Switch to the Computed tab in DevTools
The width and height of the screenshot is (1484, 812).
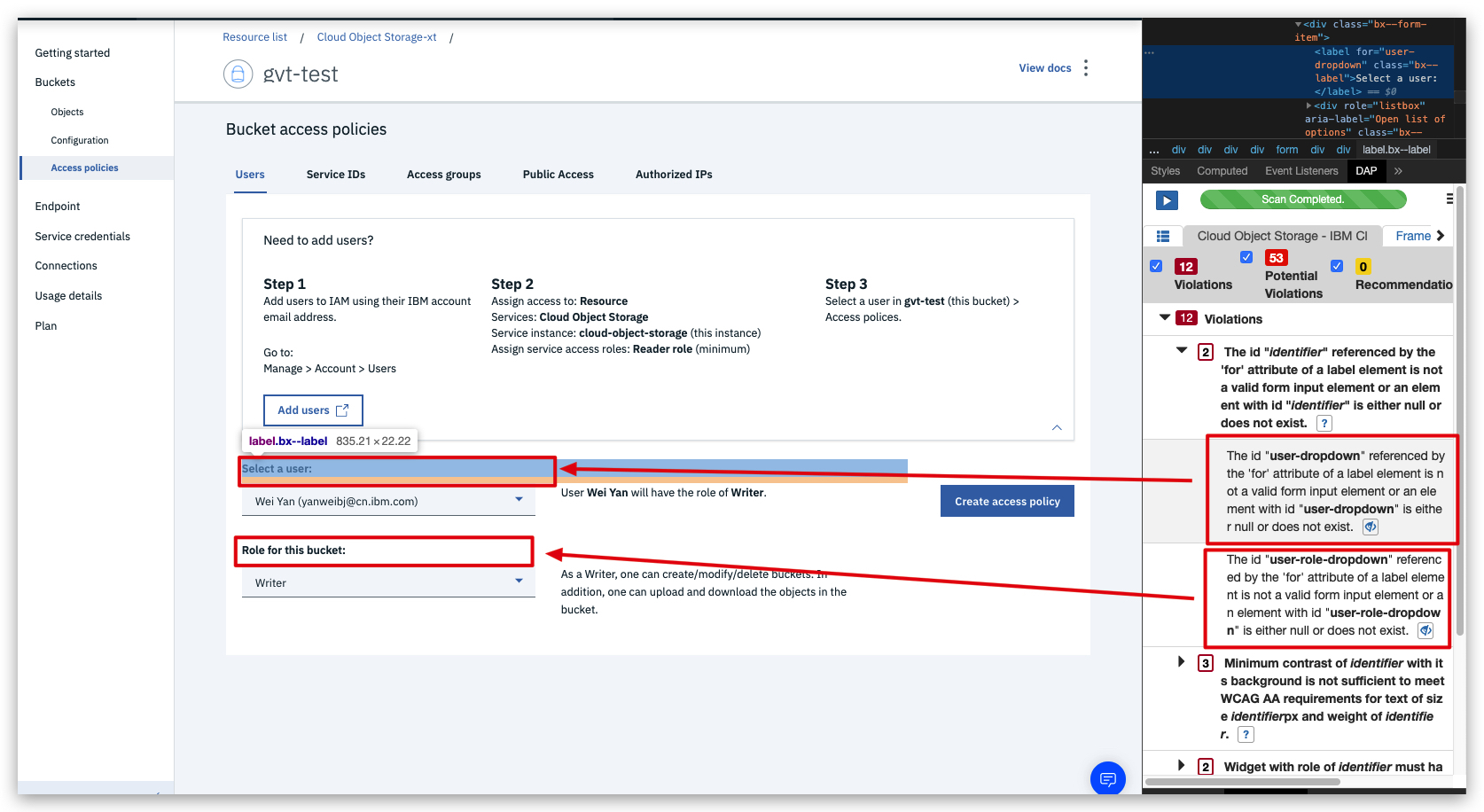click(x=1222, y=170)
